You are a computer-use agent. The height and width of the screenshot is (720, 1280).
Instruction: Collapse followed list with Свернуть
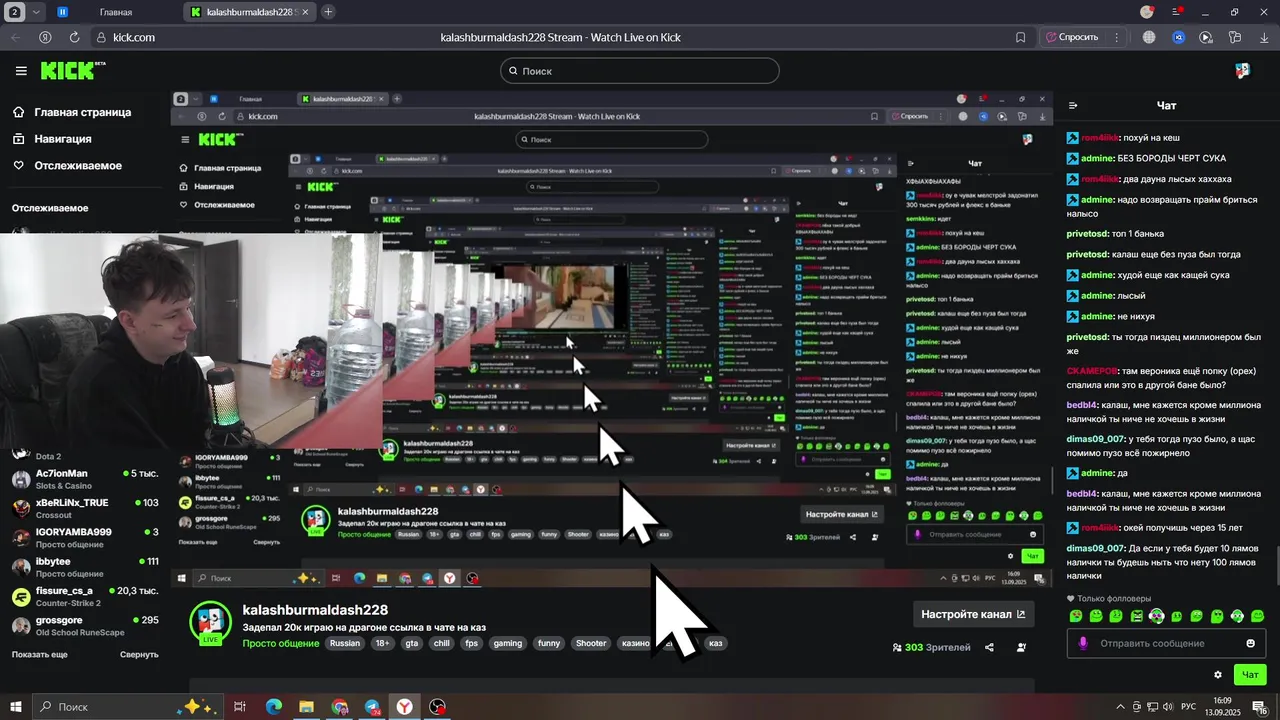coord(139,654)
